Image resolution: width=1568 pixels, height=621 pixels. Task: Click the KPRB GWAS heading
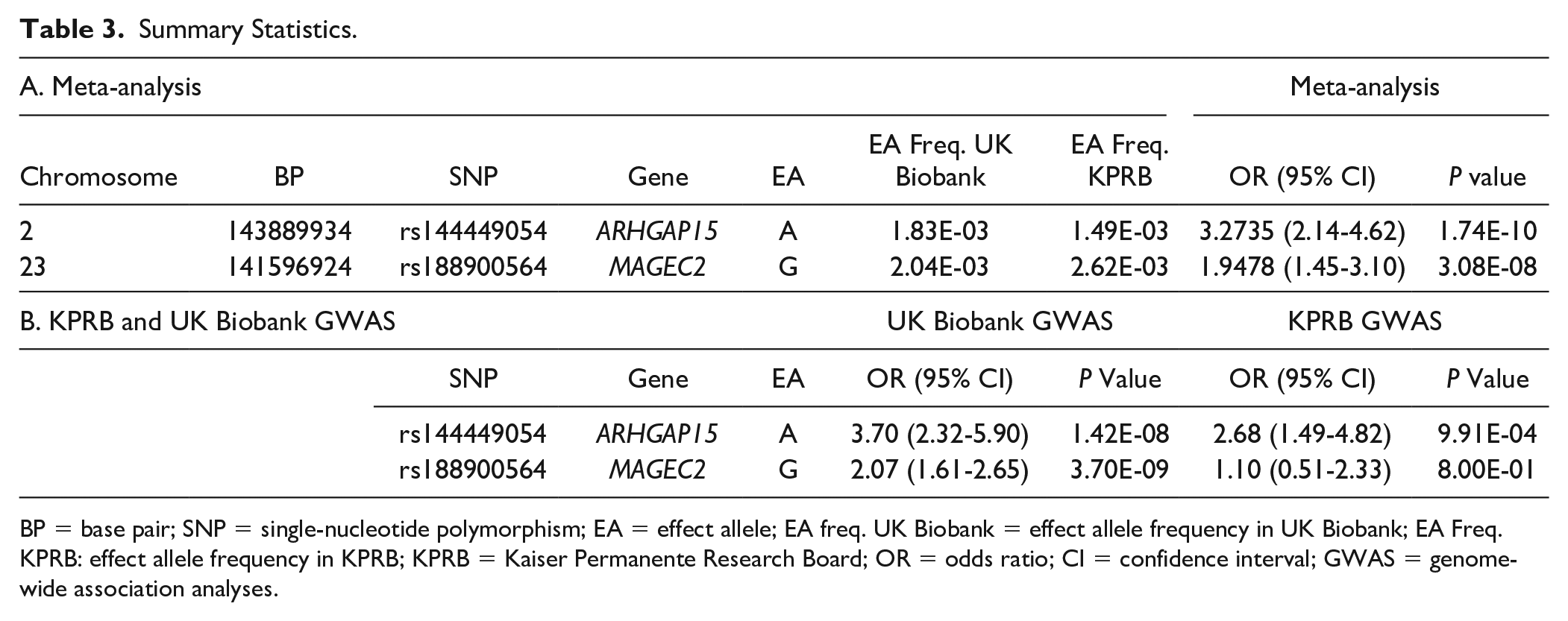1364,321
